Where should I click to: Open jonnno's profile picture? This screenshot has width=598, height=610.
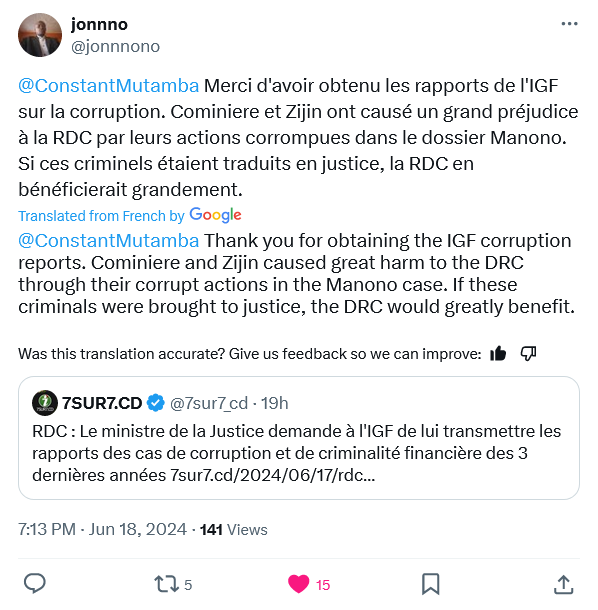tap(40, 35)
